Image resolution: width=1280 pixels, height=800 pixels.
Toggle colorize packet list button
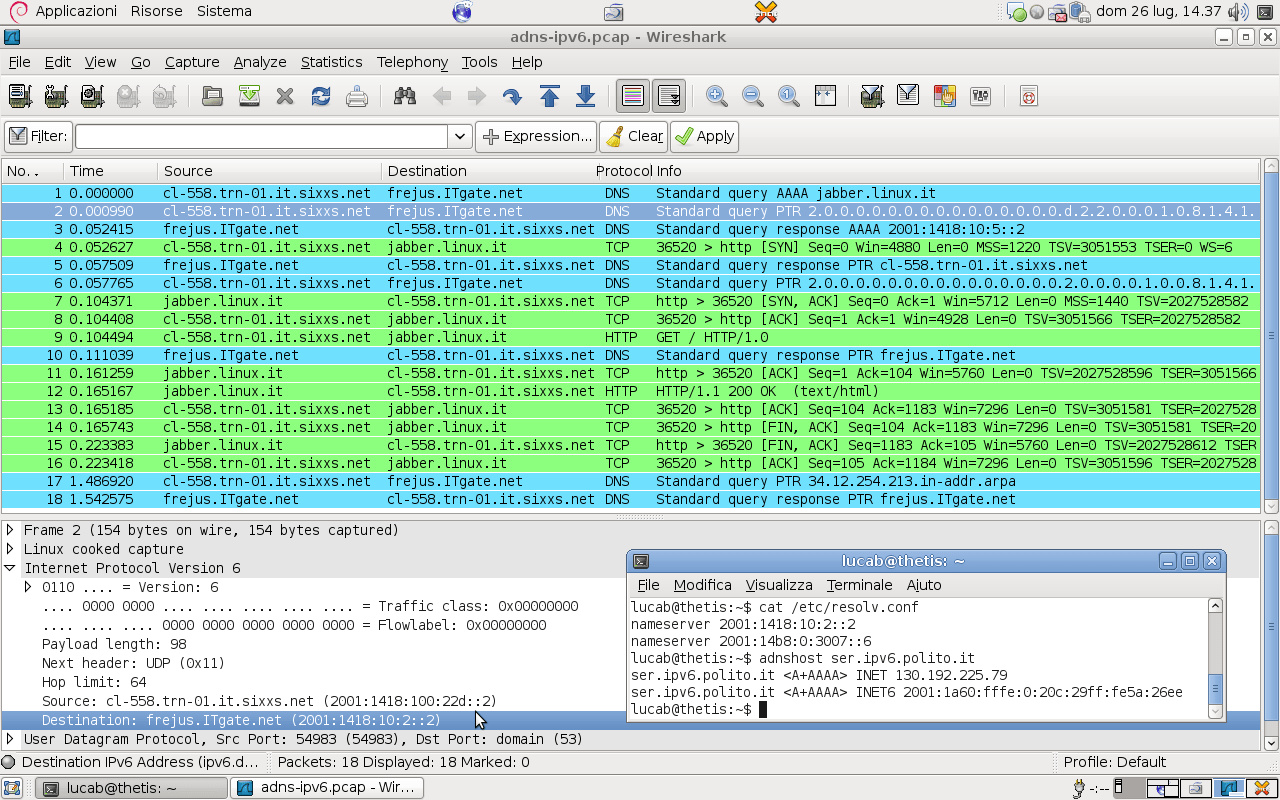(633, 96)
